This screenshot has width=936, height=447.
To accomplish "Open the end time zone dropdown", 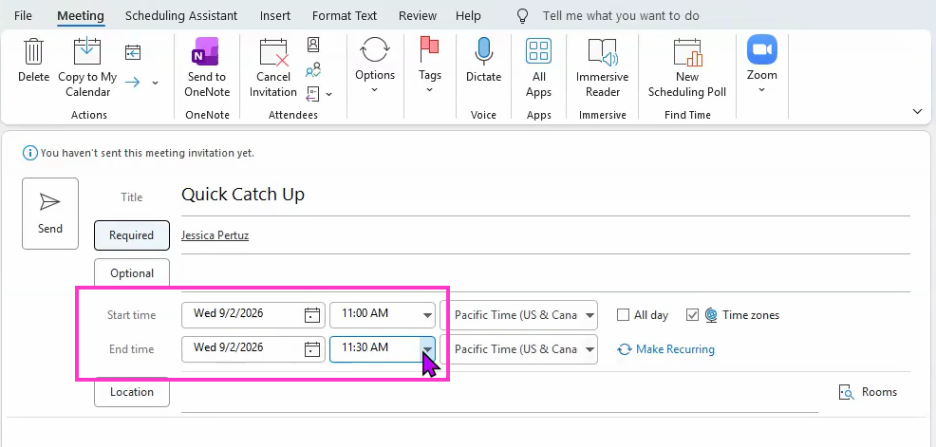I will coord(589,350).
